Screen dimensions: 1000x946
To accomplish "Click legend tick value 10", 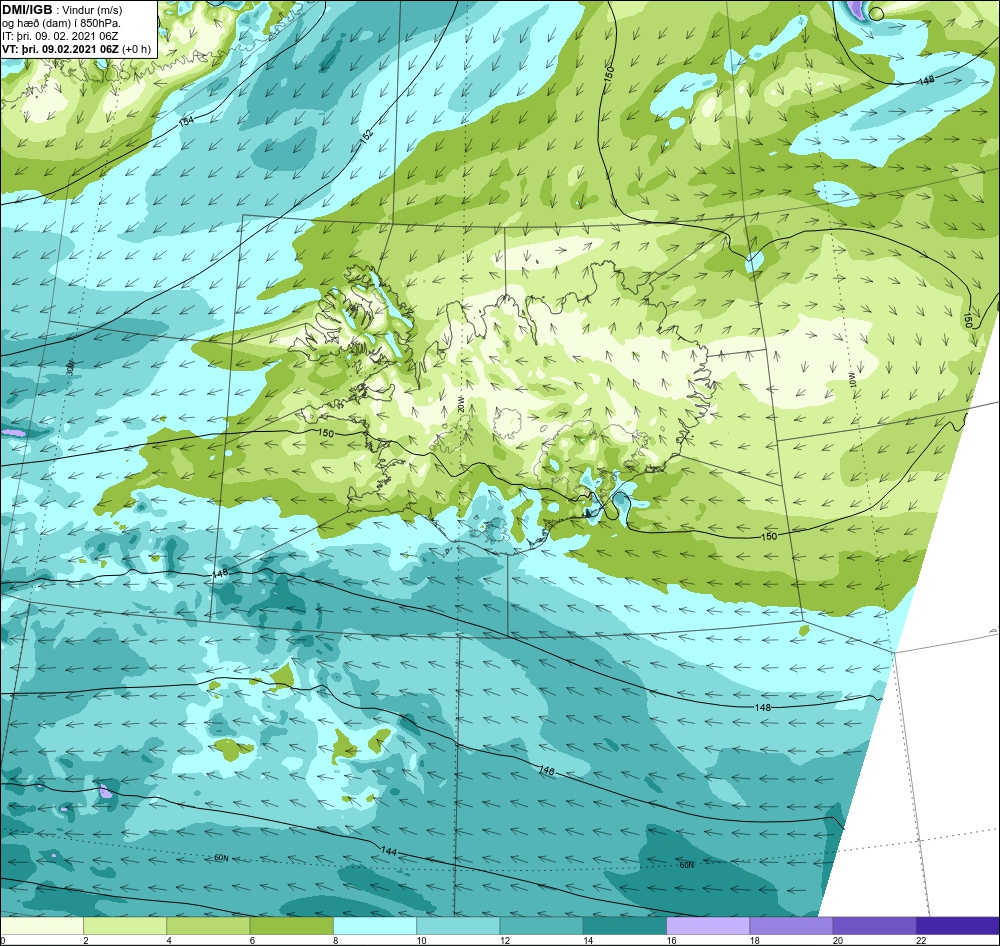I will click(x=422, y=940).
